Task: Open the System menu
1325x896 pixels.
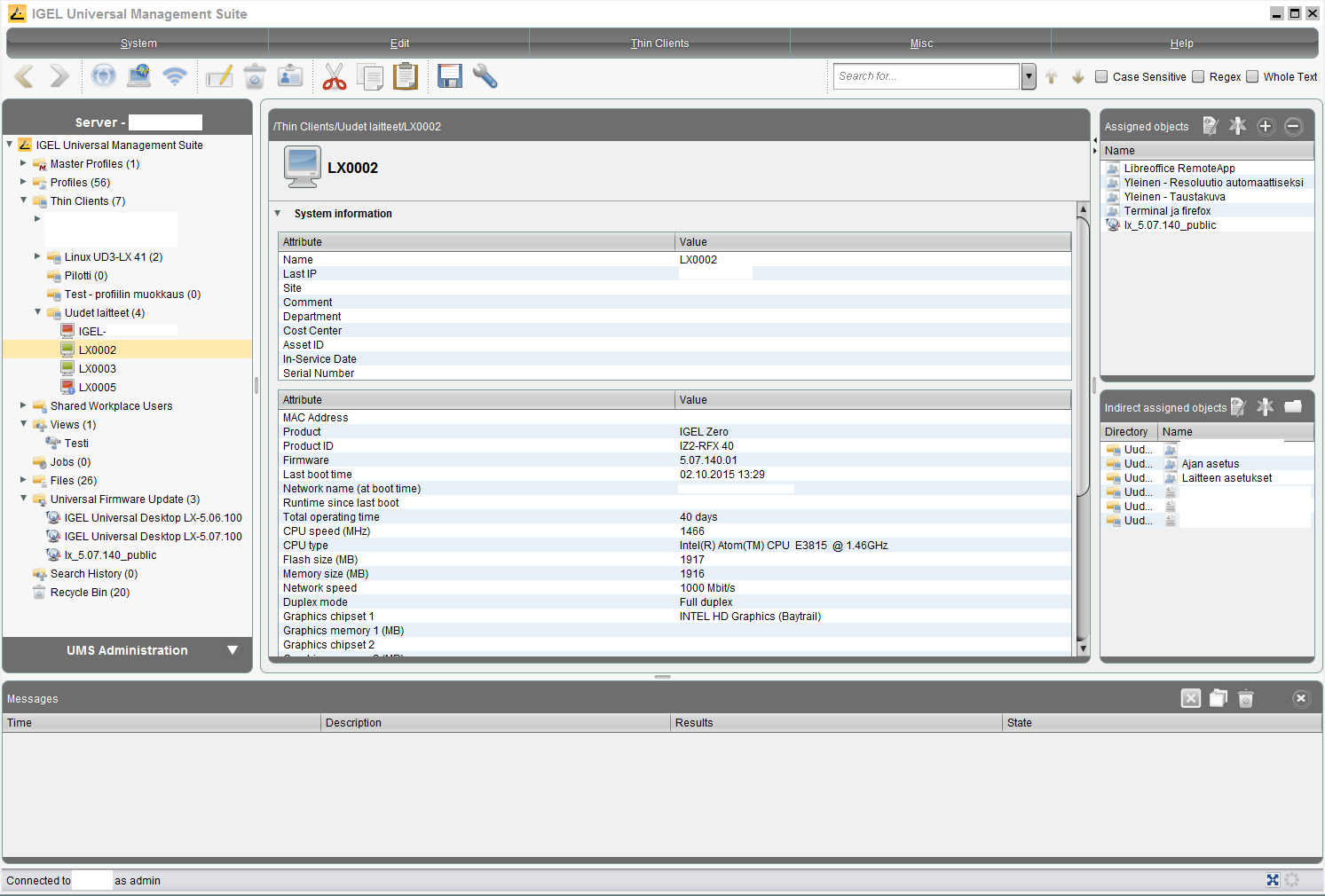Action: 138,43
